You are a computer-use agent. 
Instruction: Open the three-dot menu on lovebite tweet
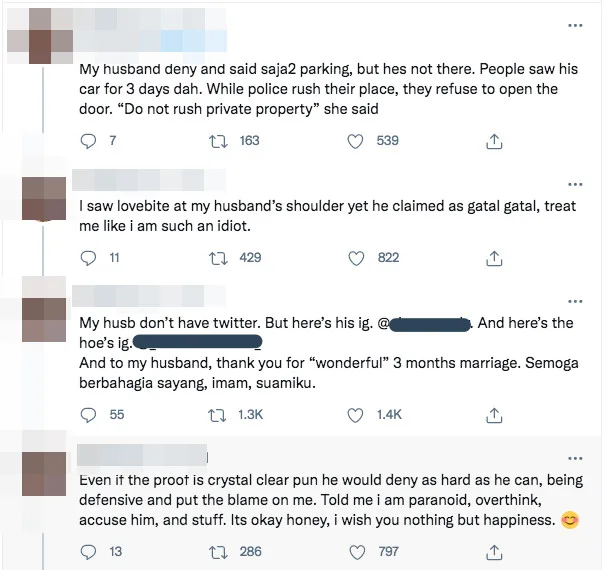tap(575, 184)
